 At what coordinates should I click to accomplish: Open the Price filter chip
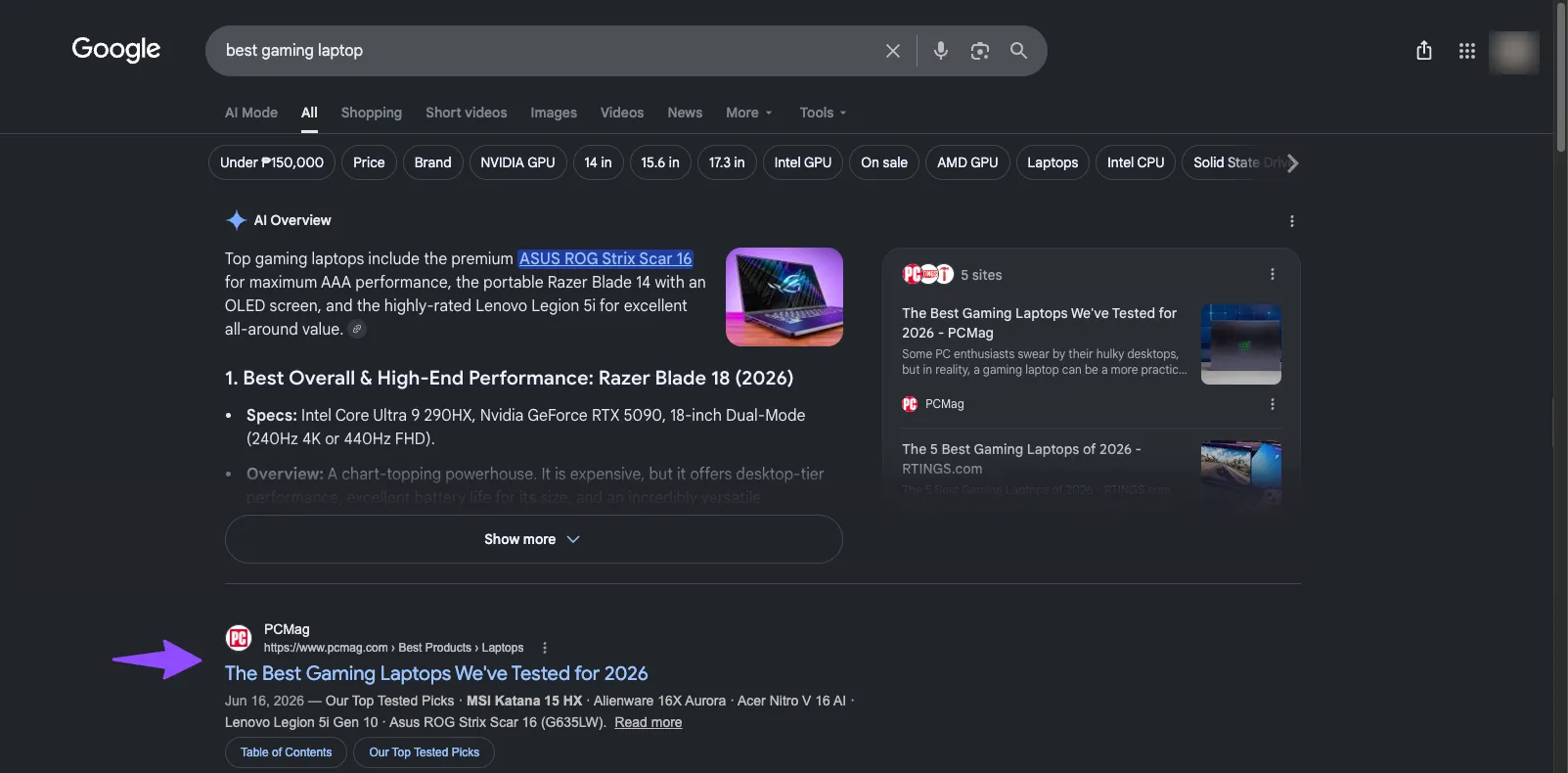point(369,162)
